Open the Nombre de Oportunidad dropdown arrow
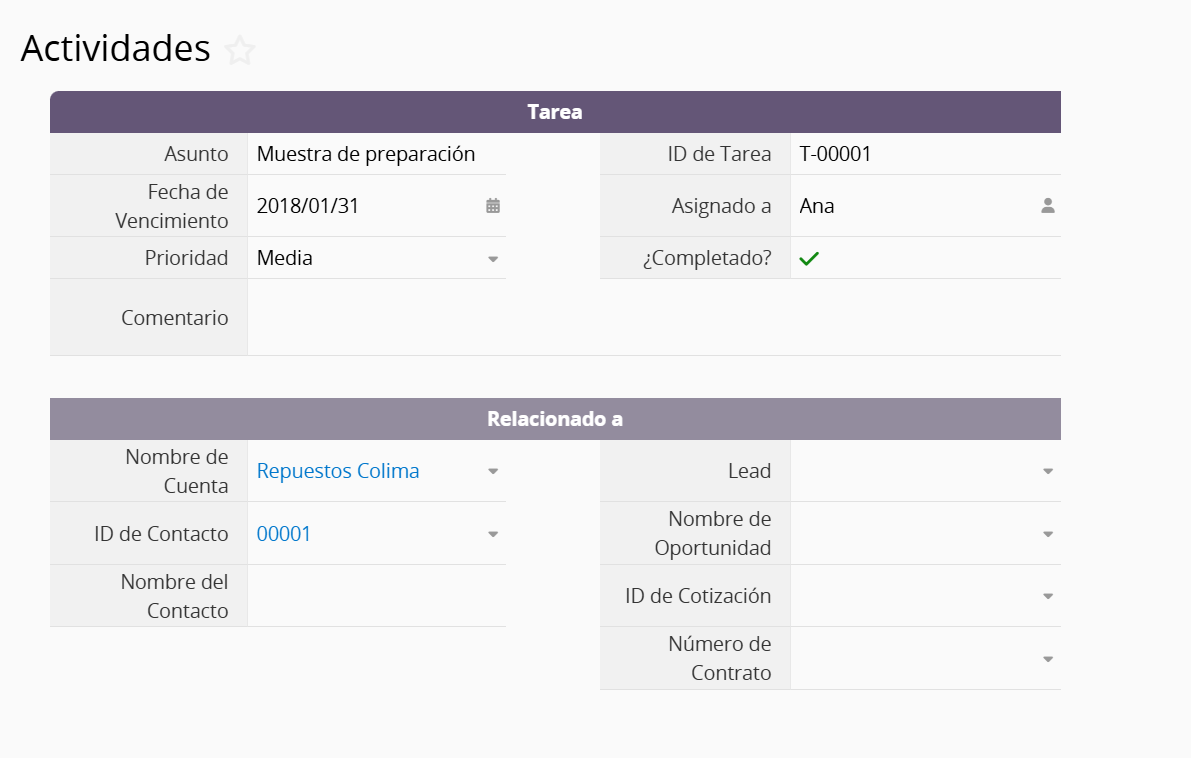1191x758 pixels. (x=1047, y=535)
